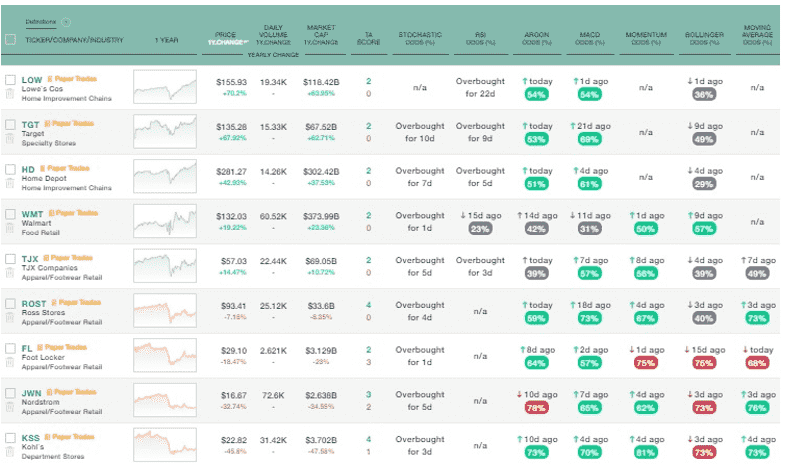Remove Home Depot with its trash icon
This screenshot has width=785, height=476.
[10, 185]
